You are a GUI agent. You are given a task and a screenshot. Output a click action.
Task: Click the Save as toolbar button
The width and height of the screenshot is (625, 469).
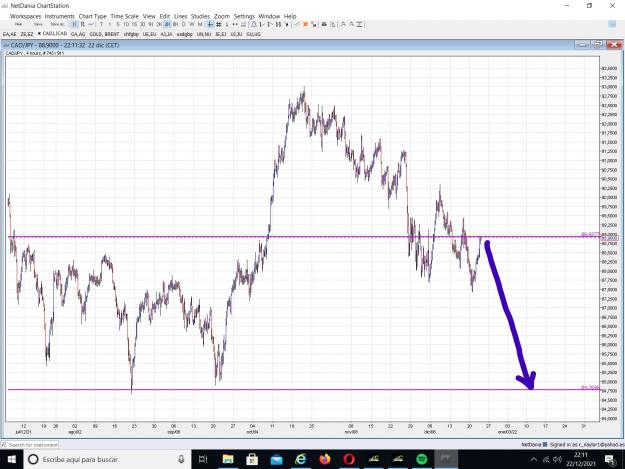[57, 24]
